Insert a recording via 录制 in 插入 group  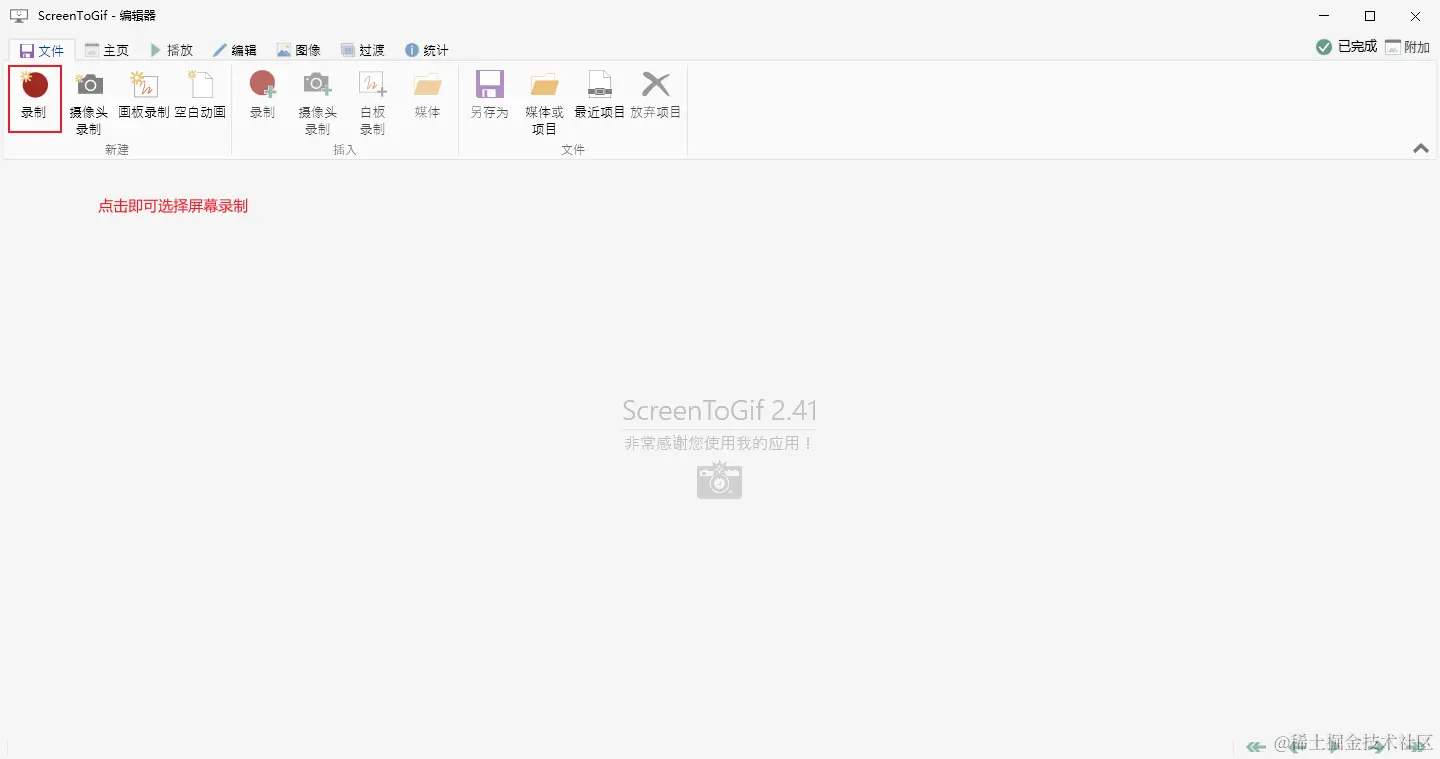click(262, 98)
